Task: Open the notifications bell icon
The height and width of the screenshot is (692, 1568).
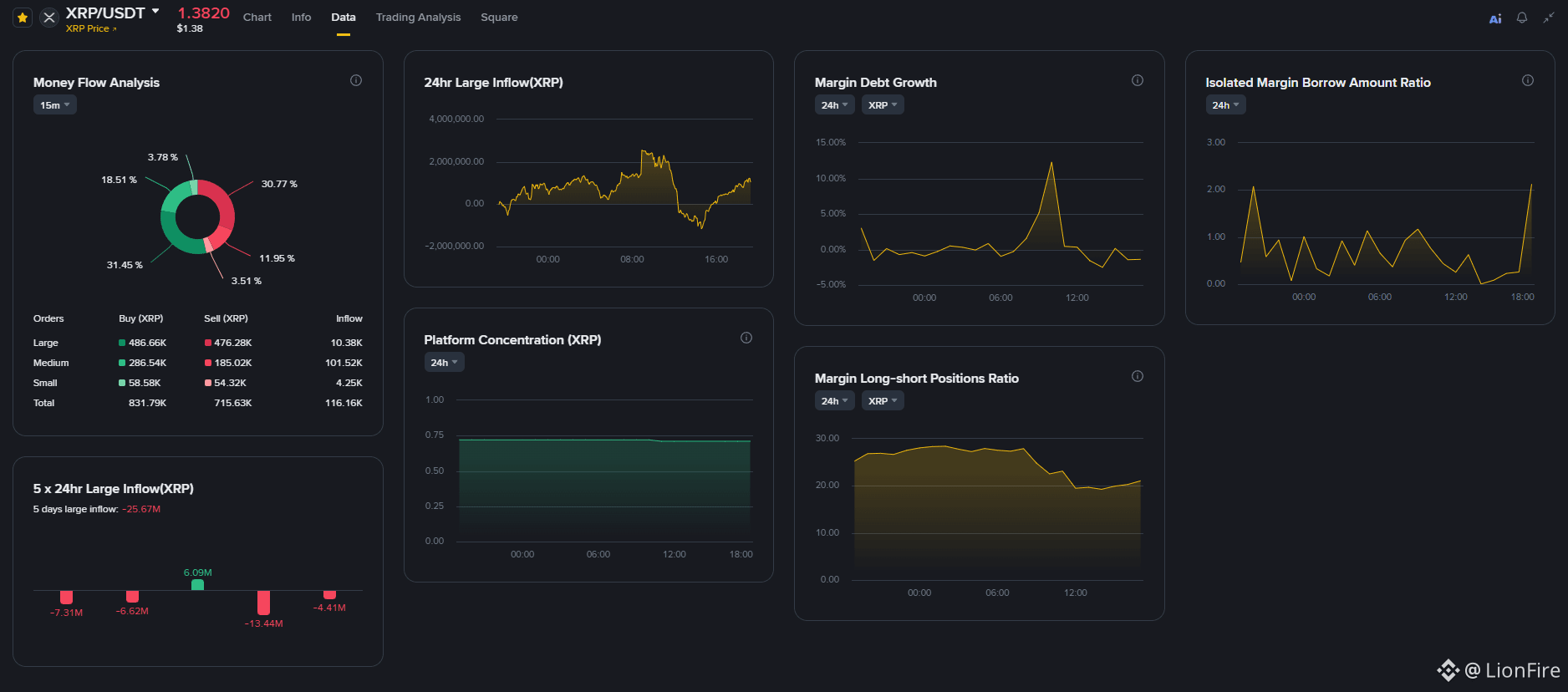Action: (x=1522, y=18)
